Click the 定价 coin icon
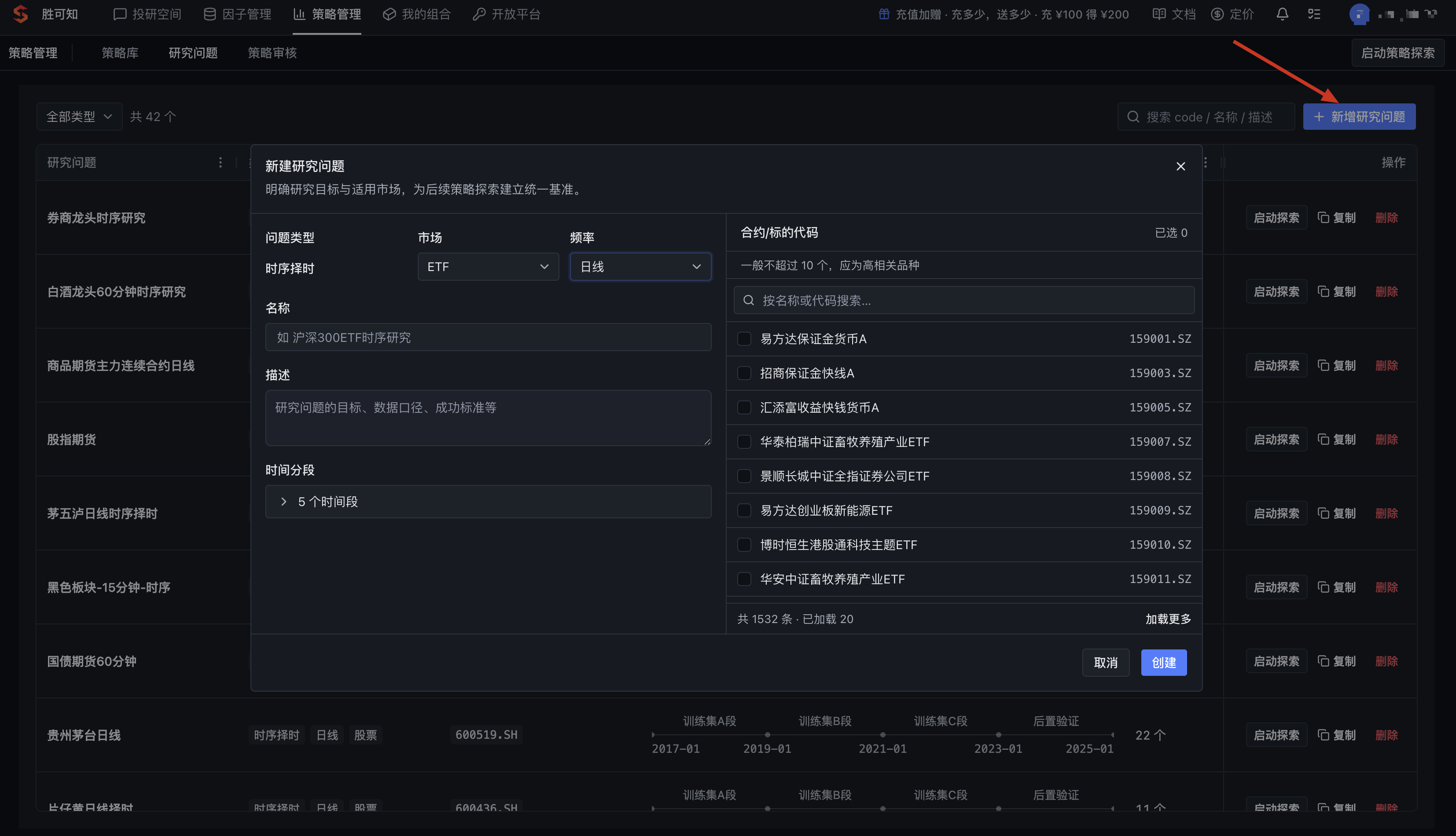Screen dimensions: 1456x836 [x=1217, y=15]
